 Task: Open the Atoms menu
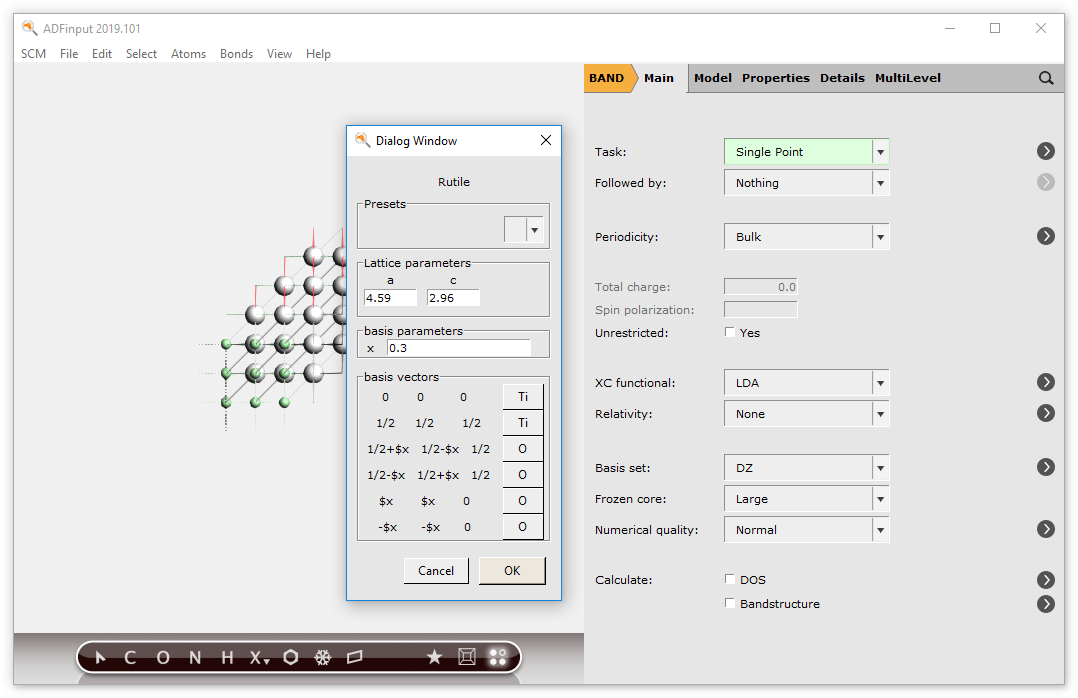pyautogui.click(x=188, y=54)
